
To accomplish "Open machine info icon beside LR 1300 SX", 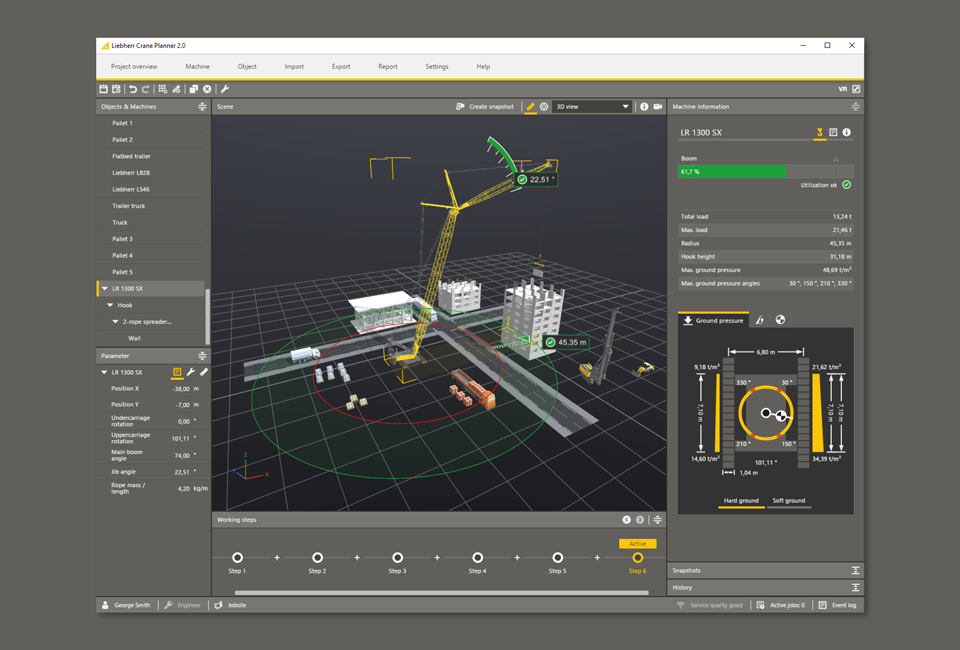I will tap(847, 132).
